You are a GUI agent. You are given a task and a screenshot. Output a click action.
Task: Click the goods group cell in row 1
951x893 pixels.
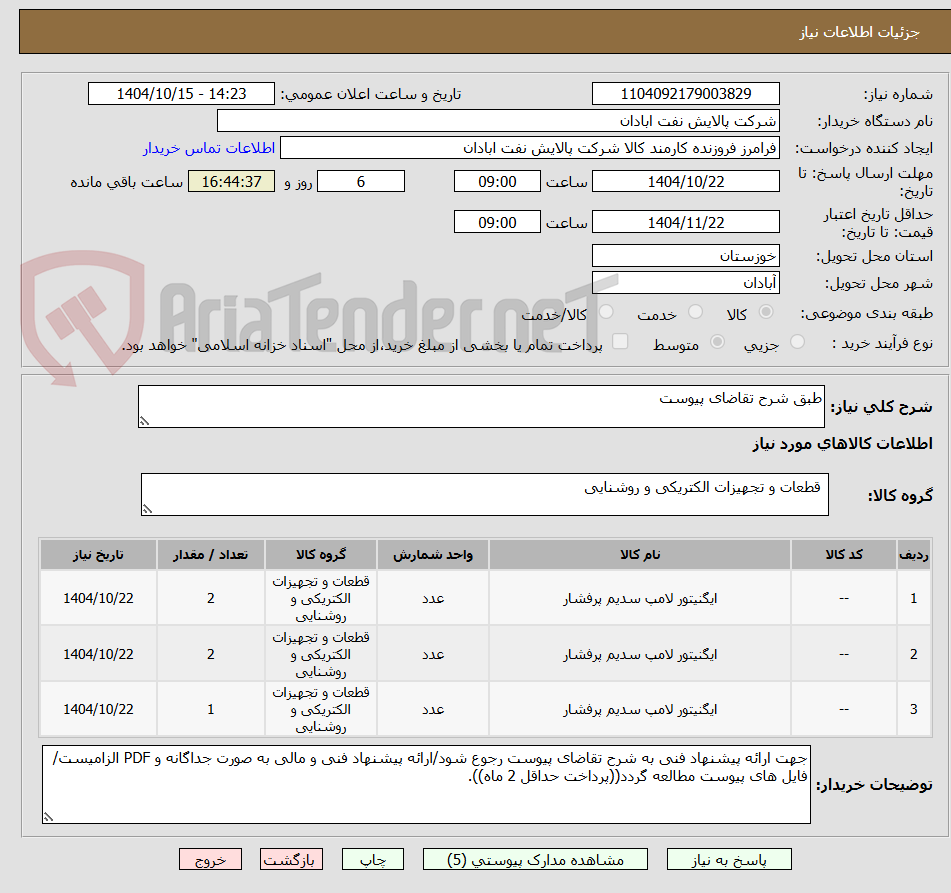tap(321, 598)
